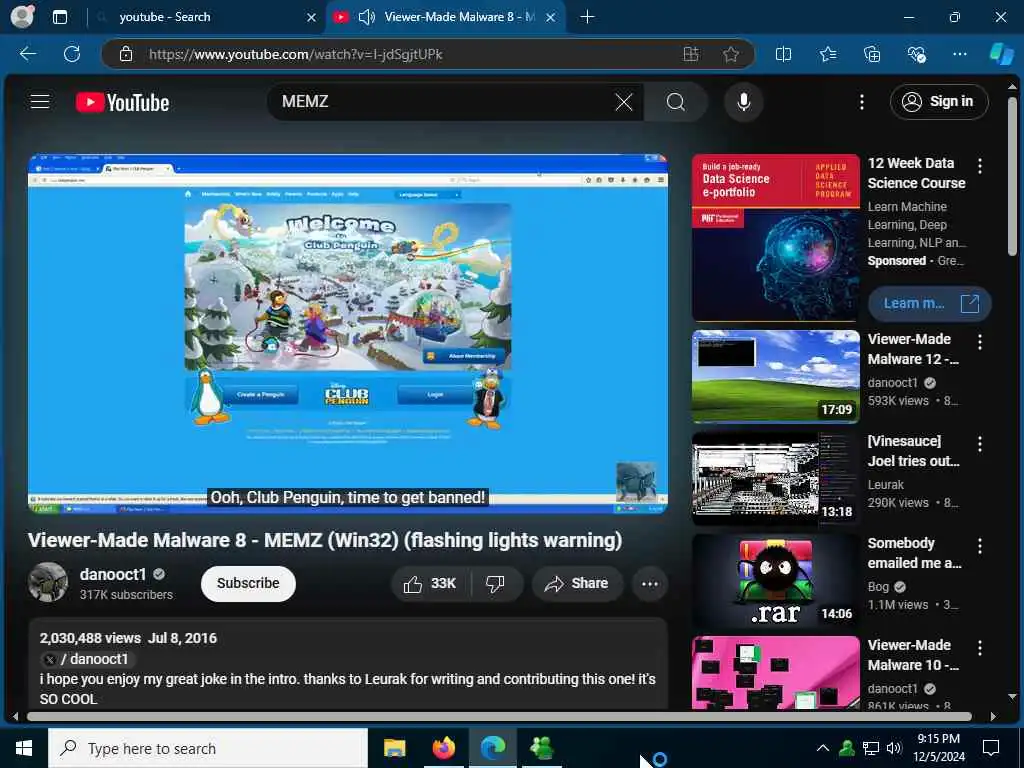Screen dimensions: 1024x768
Task: Share the video
Action: click(x=577, y=583)
